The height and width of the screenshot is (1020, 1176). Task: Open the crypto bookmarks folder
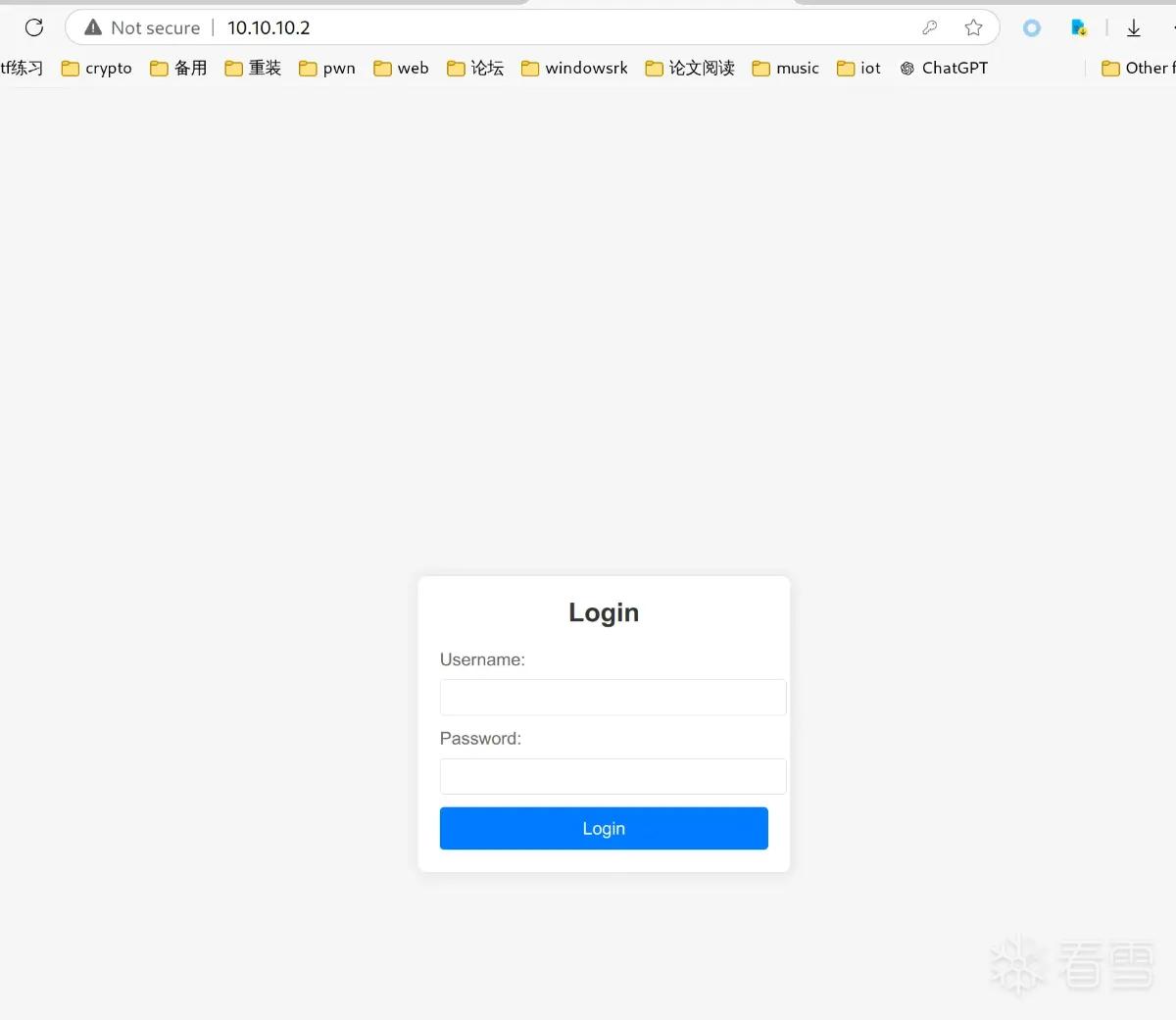pos(96,68)
